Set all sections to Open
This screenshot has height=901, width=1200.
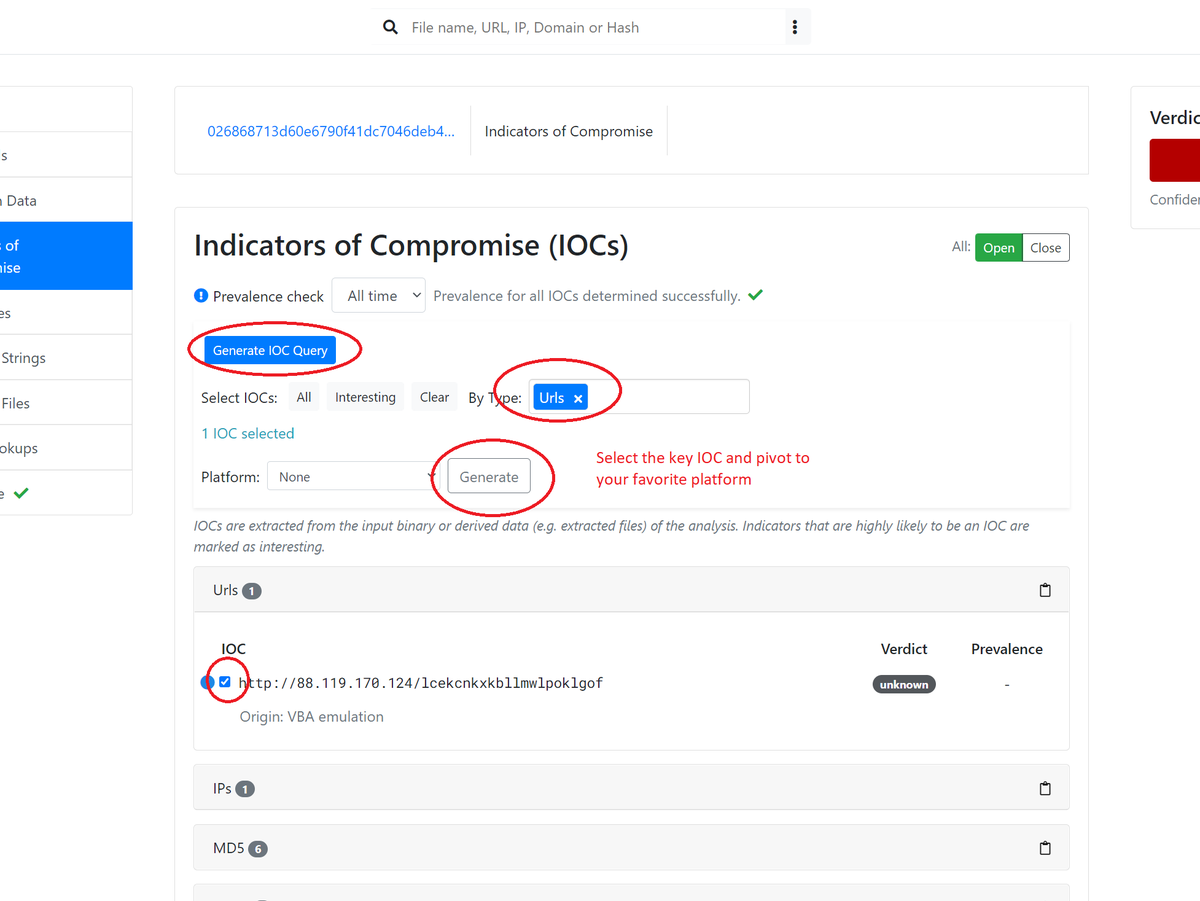999,248
